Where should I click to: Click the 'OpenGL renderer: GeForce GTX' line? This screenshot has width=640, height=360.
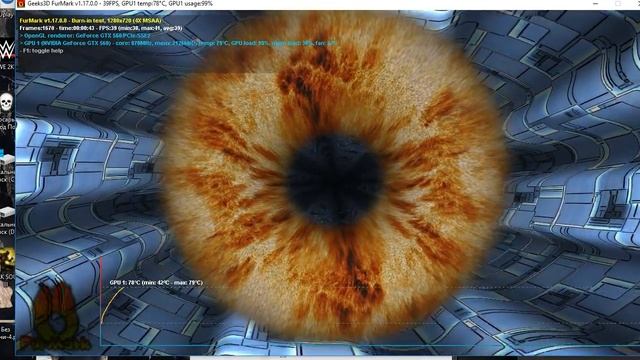(x=84, y=36)
